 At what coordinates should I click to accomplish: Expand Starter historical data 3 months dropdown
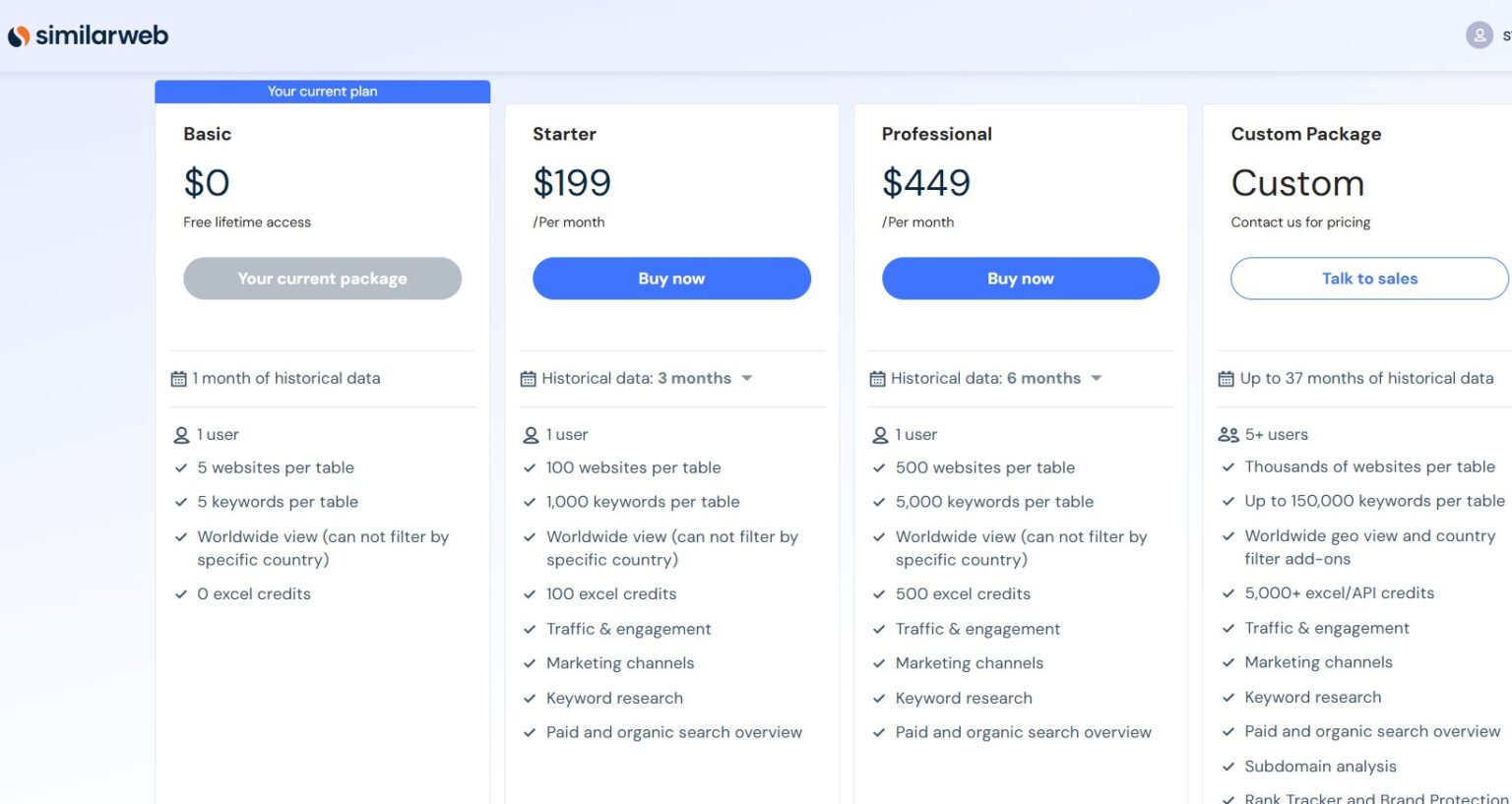tap(746, 378)
